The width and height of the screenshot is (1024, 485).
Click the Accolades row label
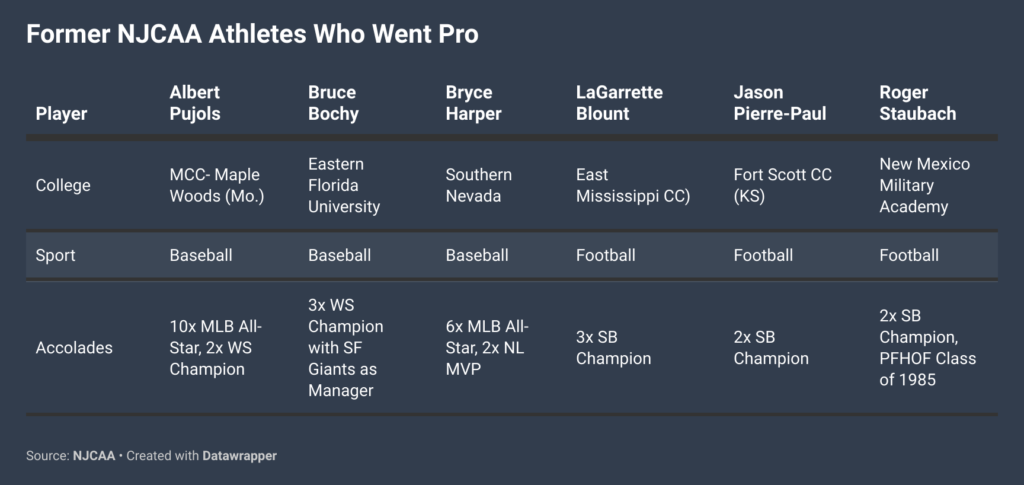74,347
